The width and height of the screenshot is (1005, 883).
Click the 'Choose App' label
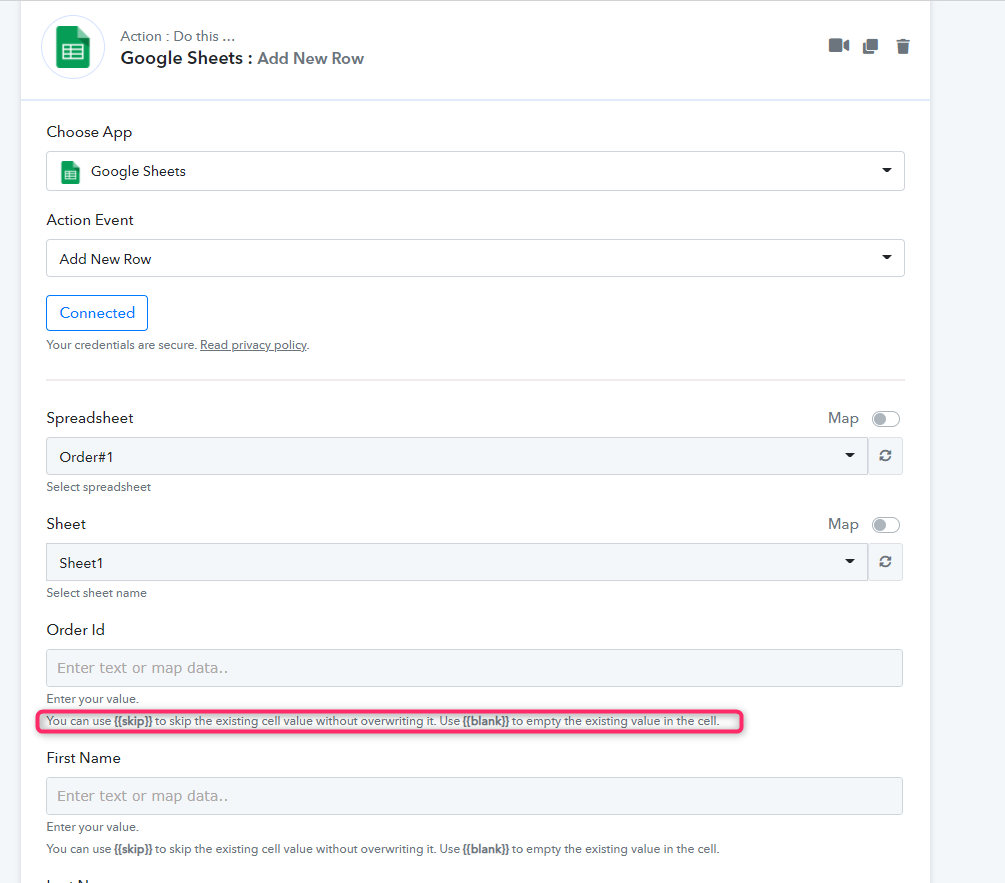pos(89,132)
